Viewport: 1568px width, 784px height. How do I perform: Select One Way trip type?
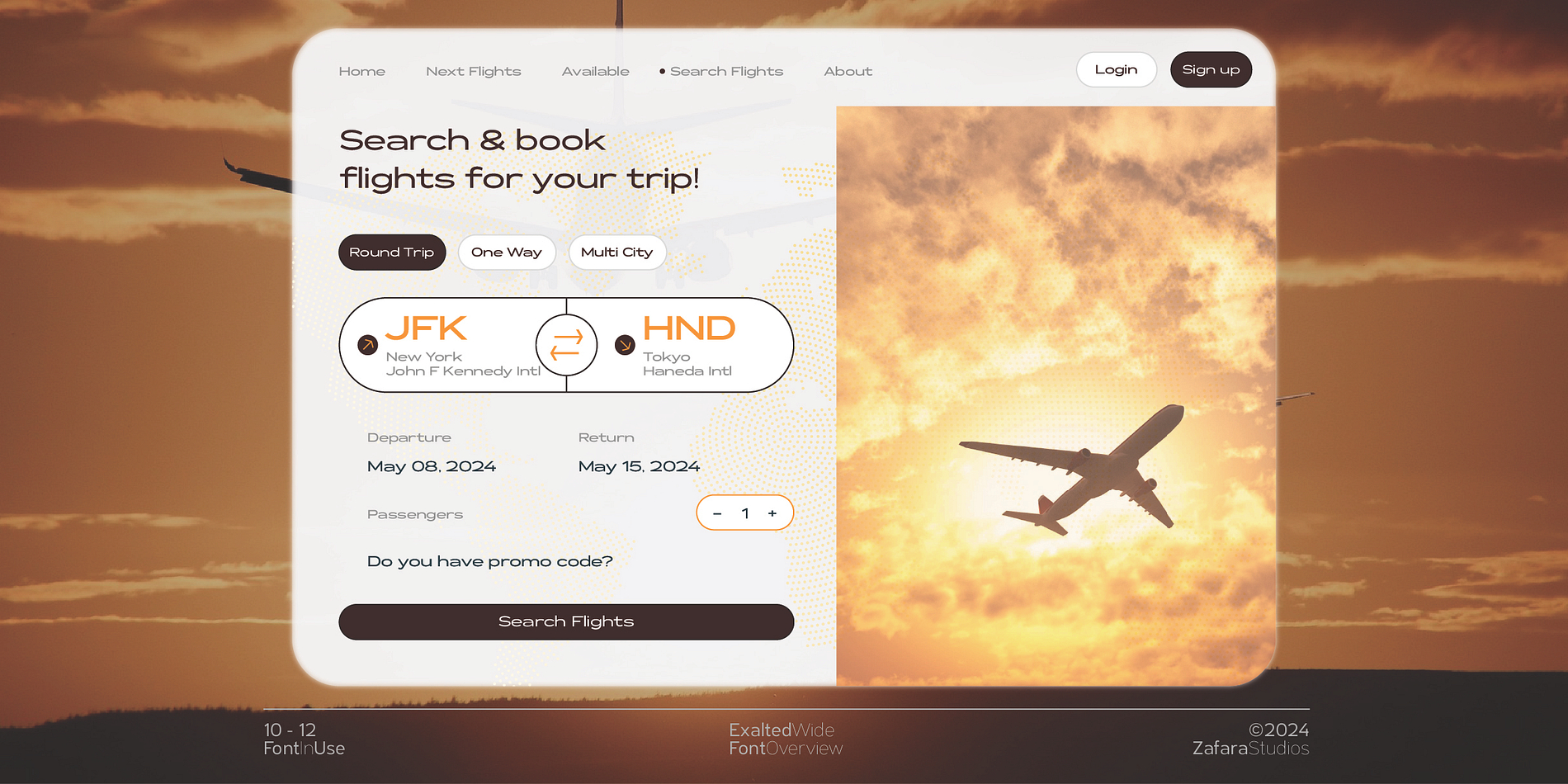[507, 253]
